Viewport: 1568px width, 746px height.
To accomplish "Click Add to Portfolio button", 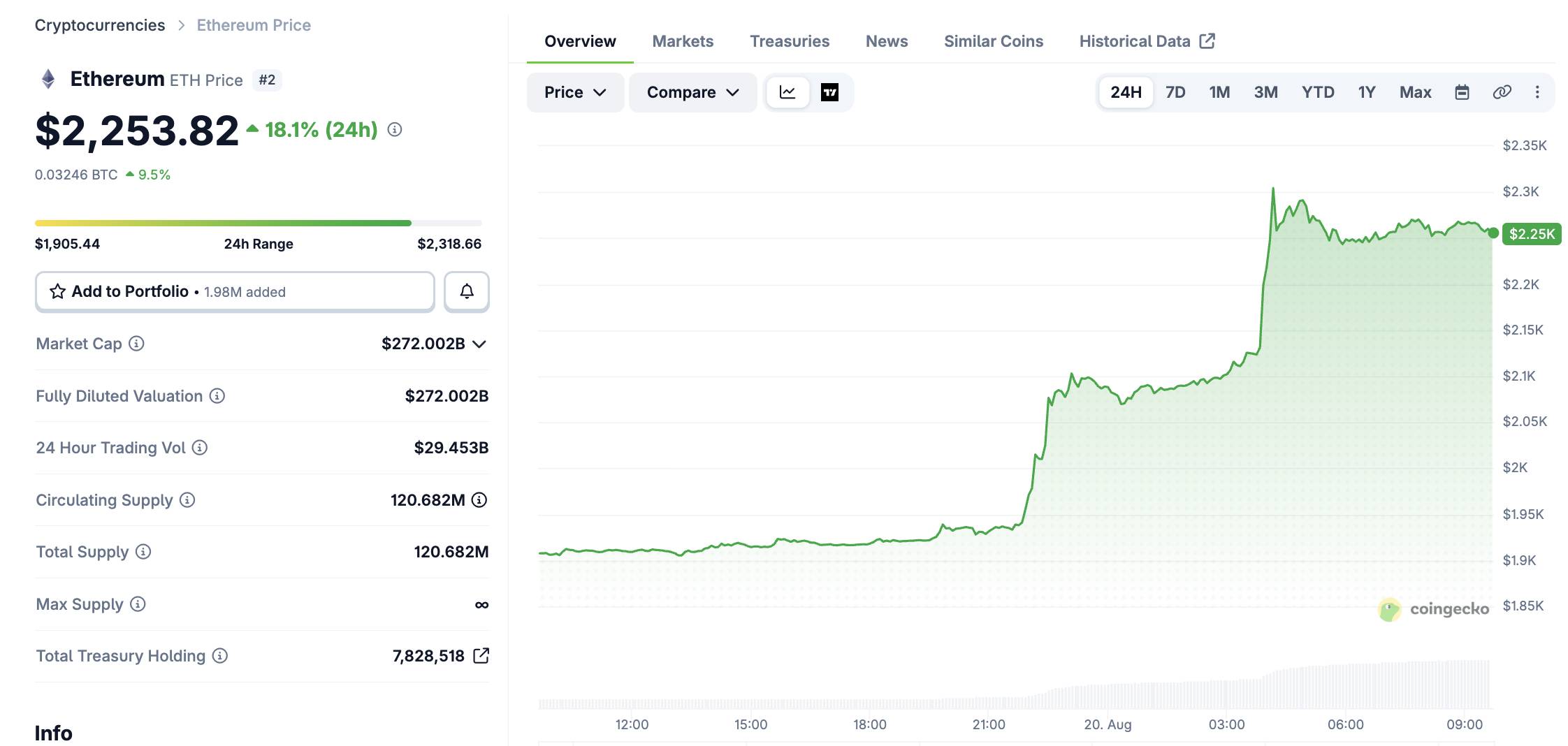I will 235,291.
